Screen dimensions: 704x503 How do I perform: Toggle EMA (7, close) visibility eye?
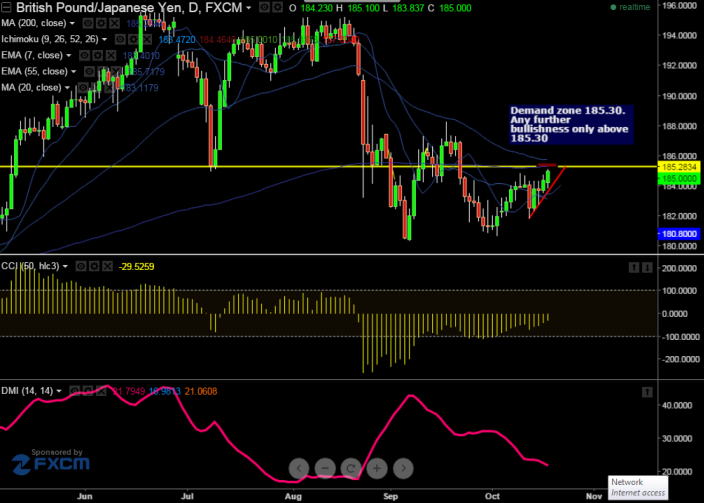[x=84, y=56]
